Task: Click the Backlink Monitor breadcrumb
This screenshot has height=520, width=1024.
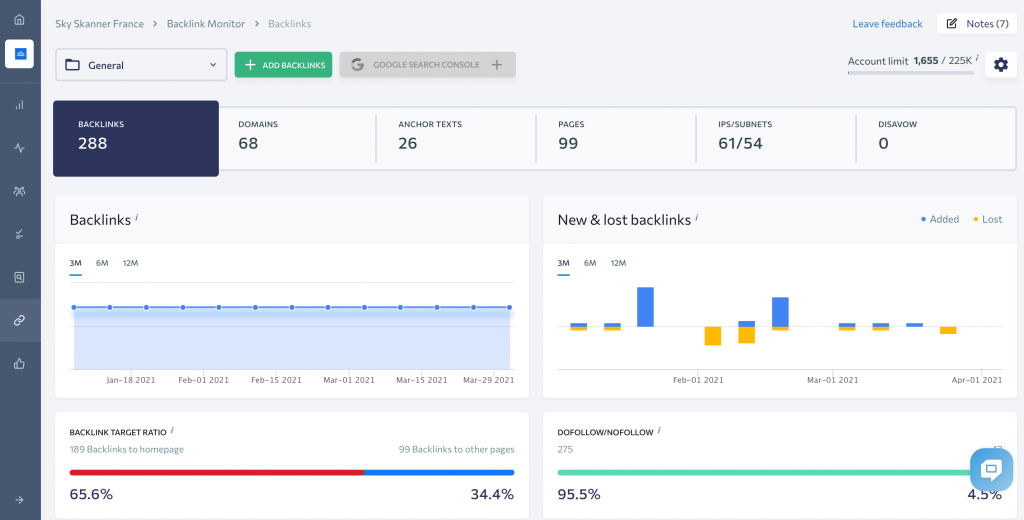Action: pyautogui.click(x=205, y=24)
